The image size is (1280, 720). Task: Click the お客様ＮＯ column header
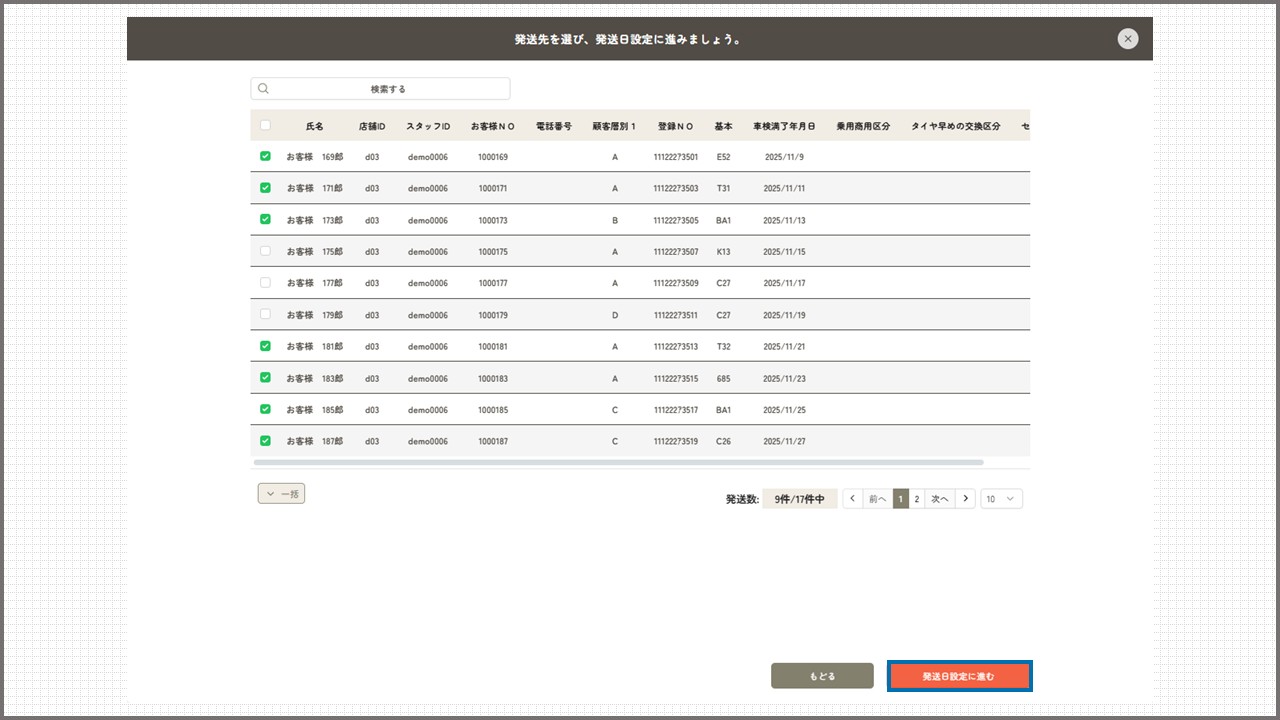coord(493,126)
